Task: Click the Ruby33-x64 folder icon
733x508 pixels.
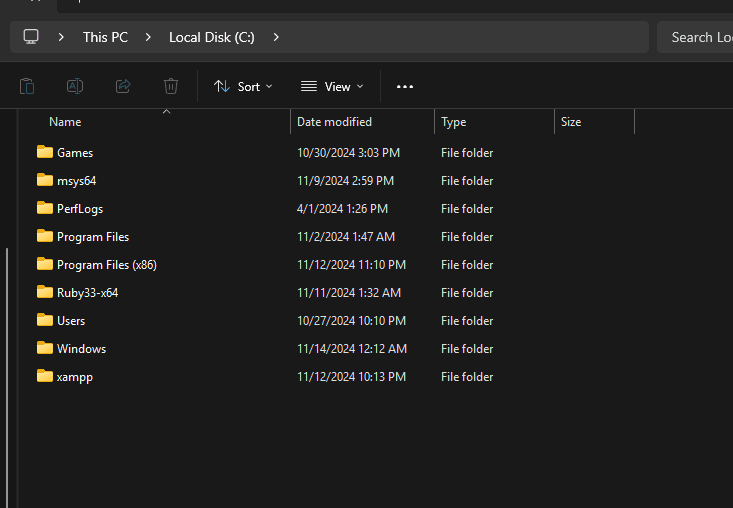Action: coord(45,292)
